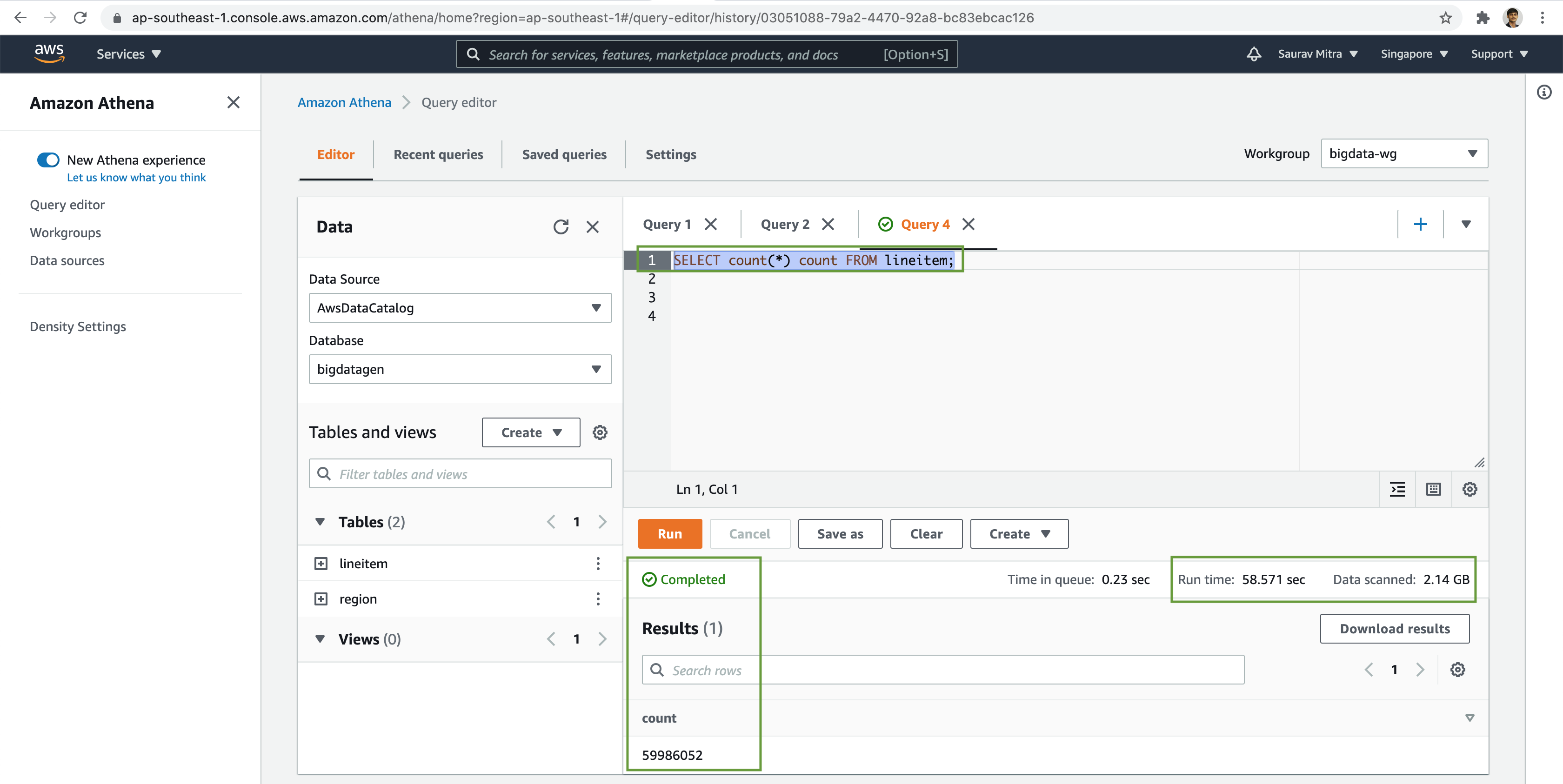Viewport: 1563px width, 784px height.
Task: Open the editor preferences gear icon
Action: pyautogui.click(x=1469, y=489)
